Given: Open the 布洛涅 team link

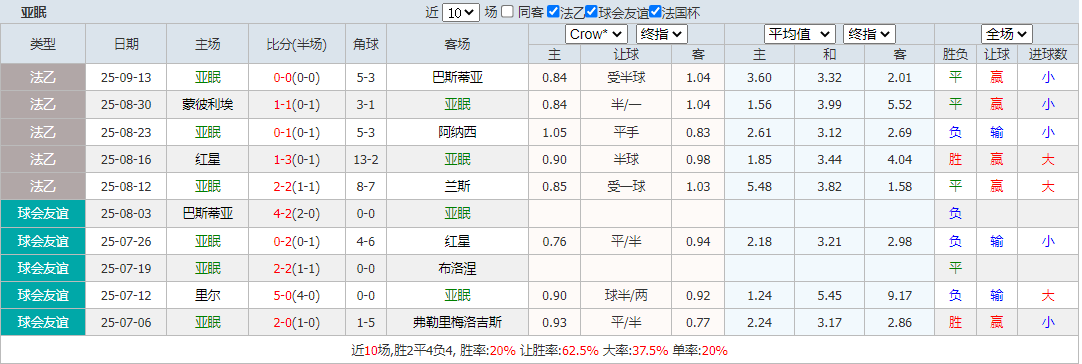Looking at the screenshot, I should click(458, 268).
